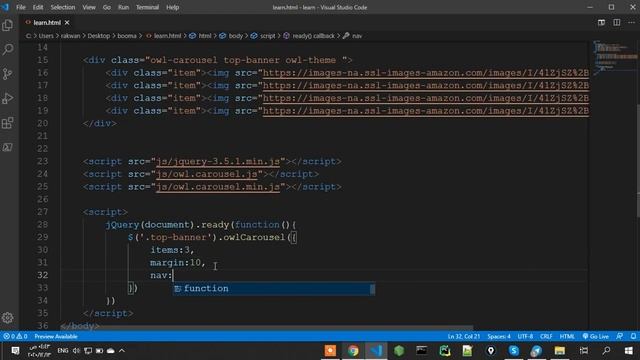Open the Run menu

pyautogui.click(x=123, y=7)
